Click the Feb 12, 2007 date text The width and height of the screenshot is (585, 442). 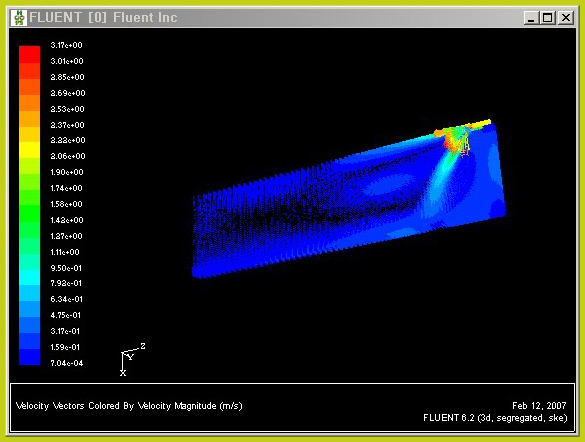(539, 405)
